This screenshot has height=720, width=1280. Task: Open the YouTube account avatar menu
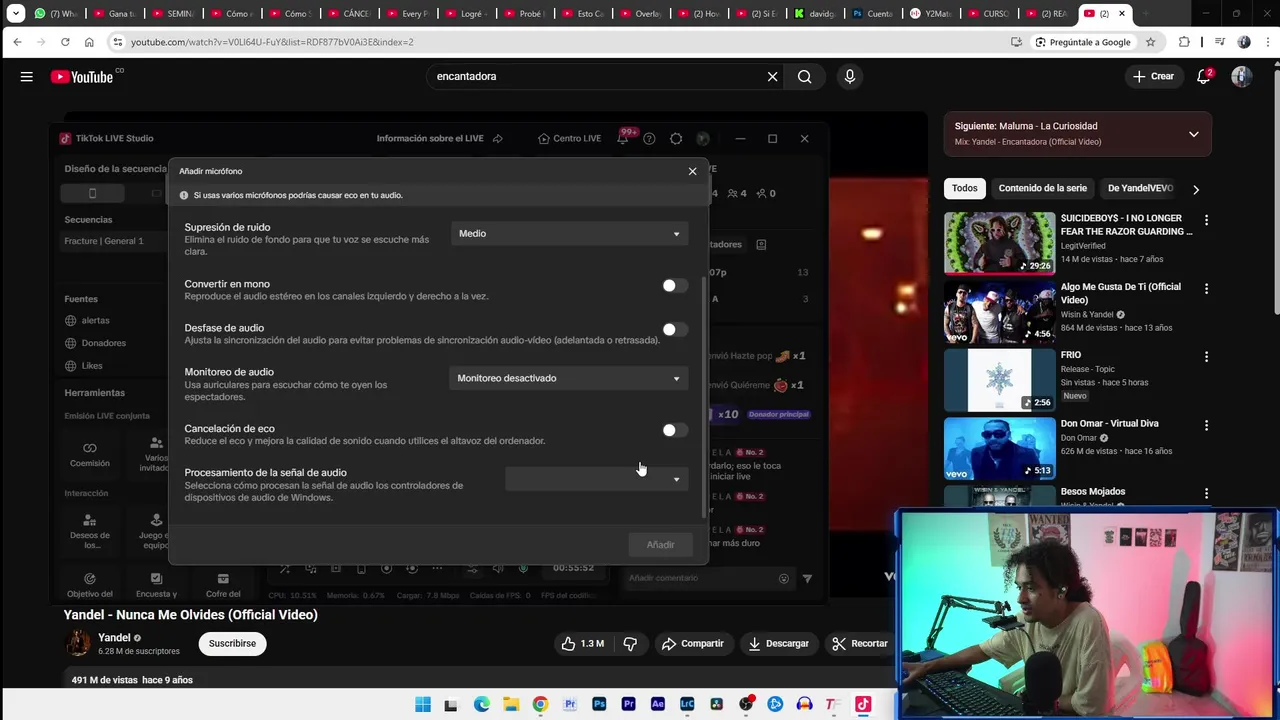point(1242,76)
